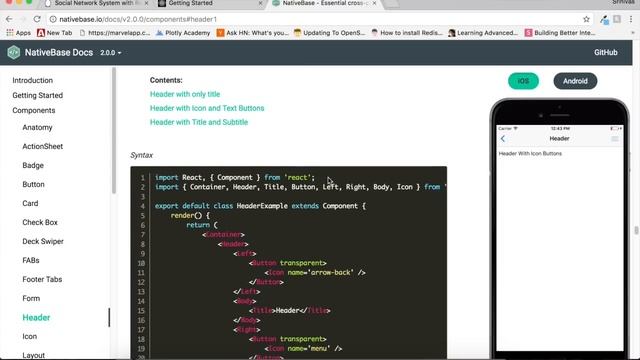Select Components section in sidebar
This screenshot has height=360, width=640.
pyautogui.click(x=33, y=110)
